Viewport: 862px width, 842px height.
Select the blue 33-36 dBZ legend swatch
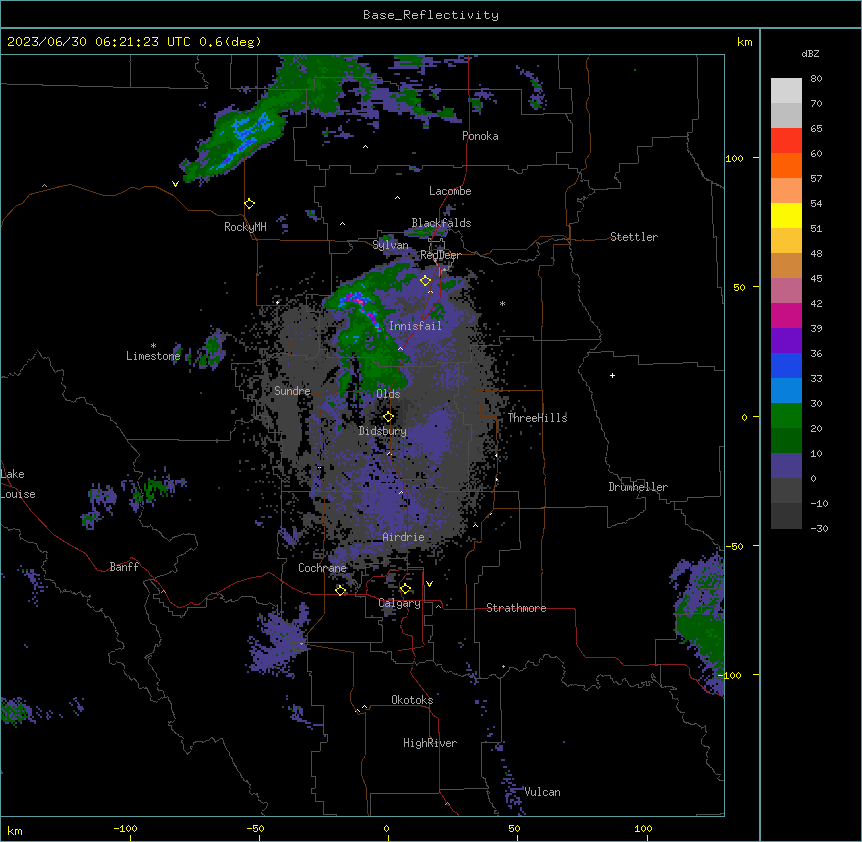tap(786, 365)
